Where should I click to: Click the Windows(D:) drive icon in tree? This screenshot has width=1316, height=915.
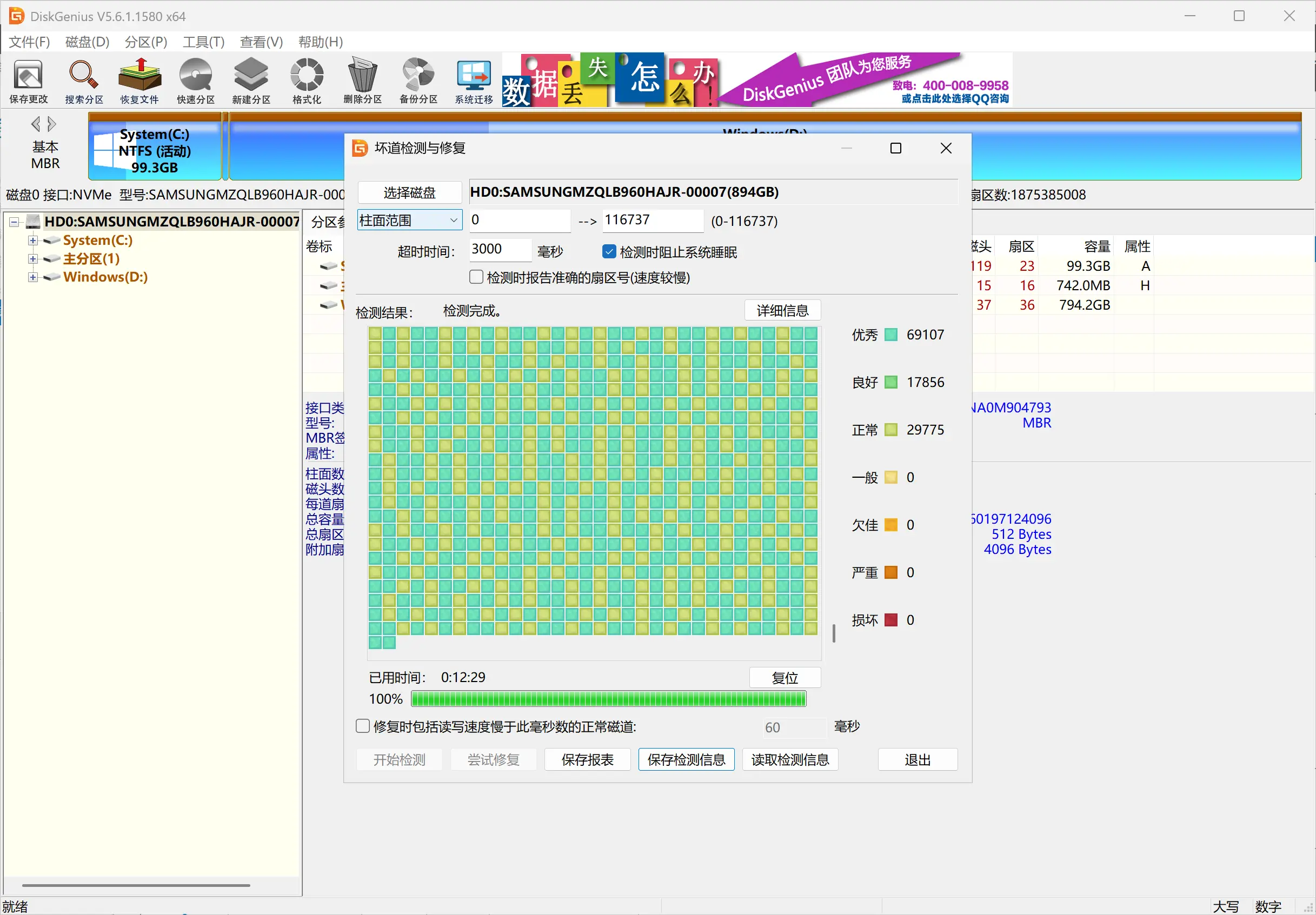coord(51,277)
